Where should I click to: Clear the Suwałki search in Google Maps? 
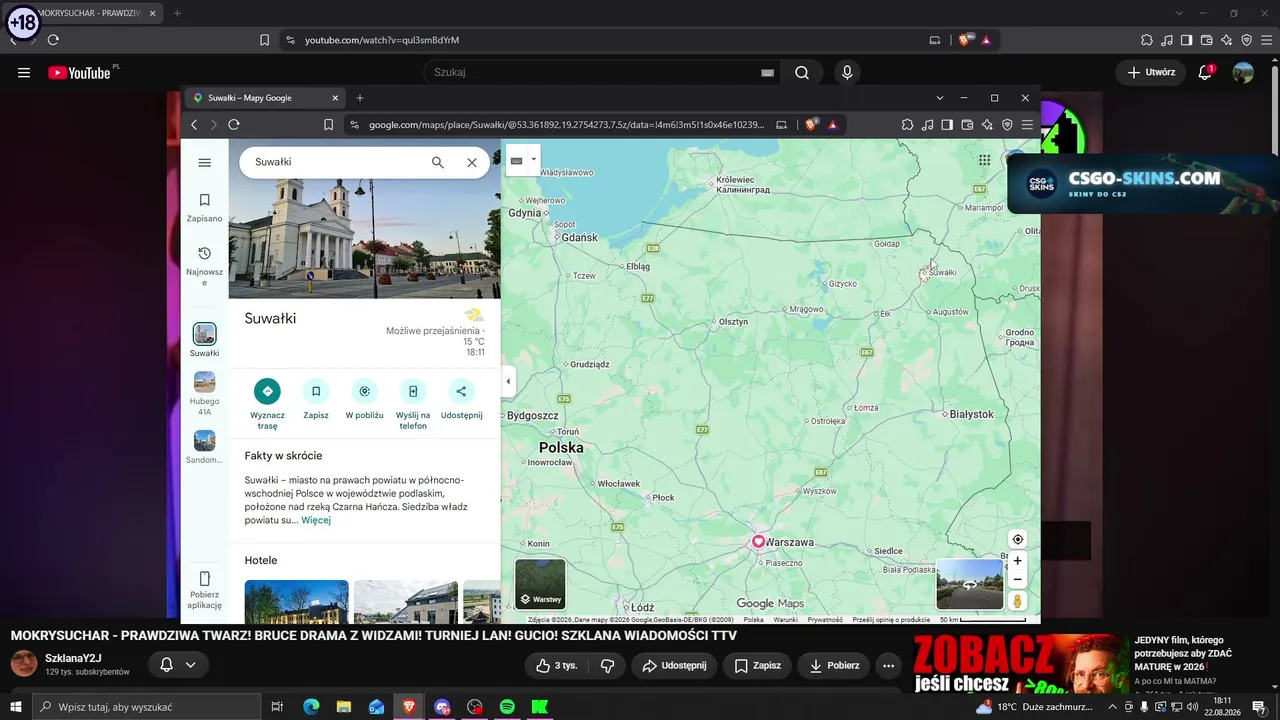pos(472,162)
